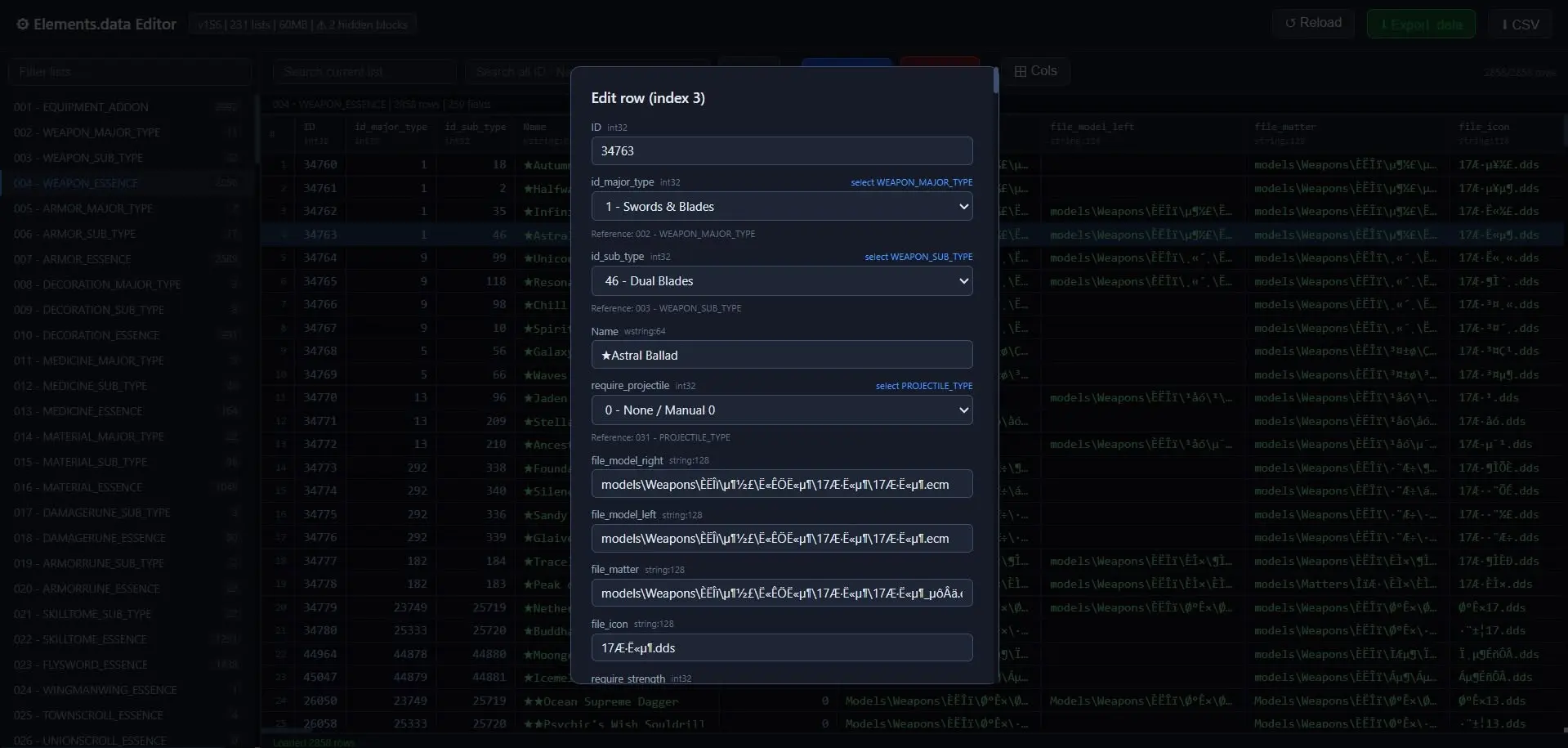
Task: Click the gear icon beside Elements.data Editor title
Action: coord(23,25)
